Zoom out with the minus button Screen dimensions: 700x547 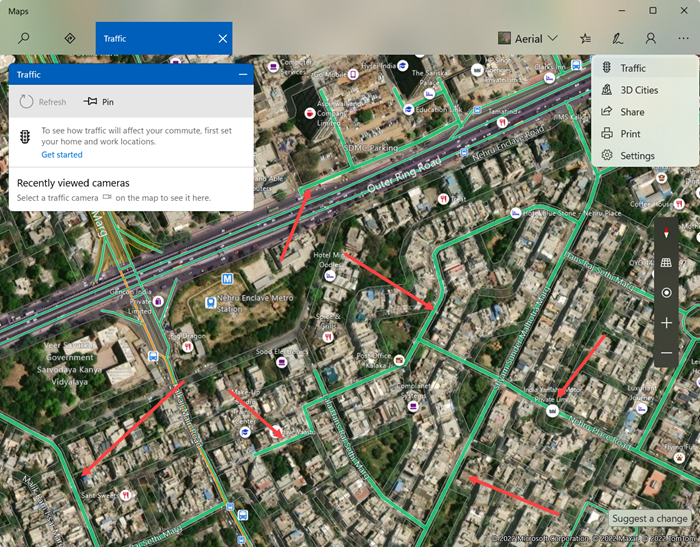[x=666, y=353]
